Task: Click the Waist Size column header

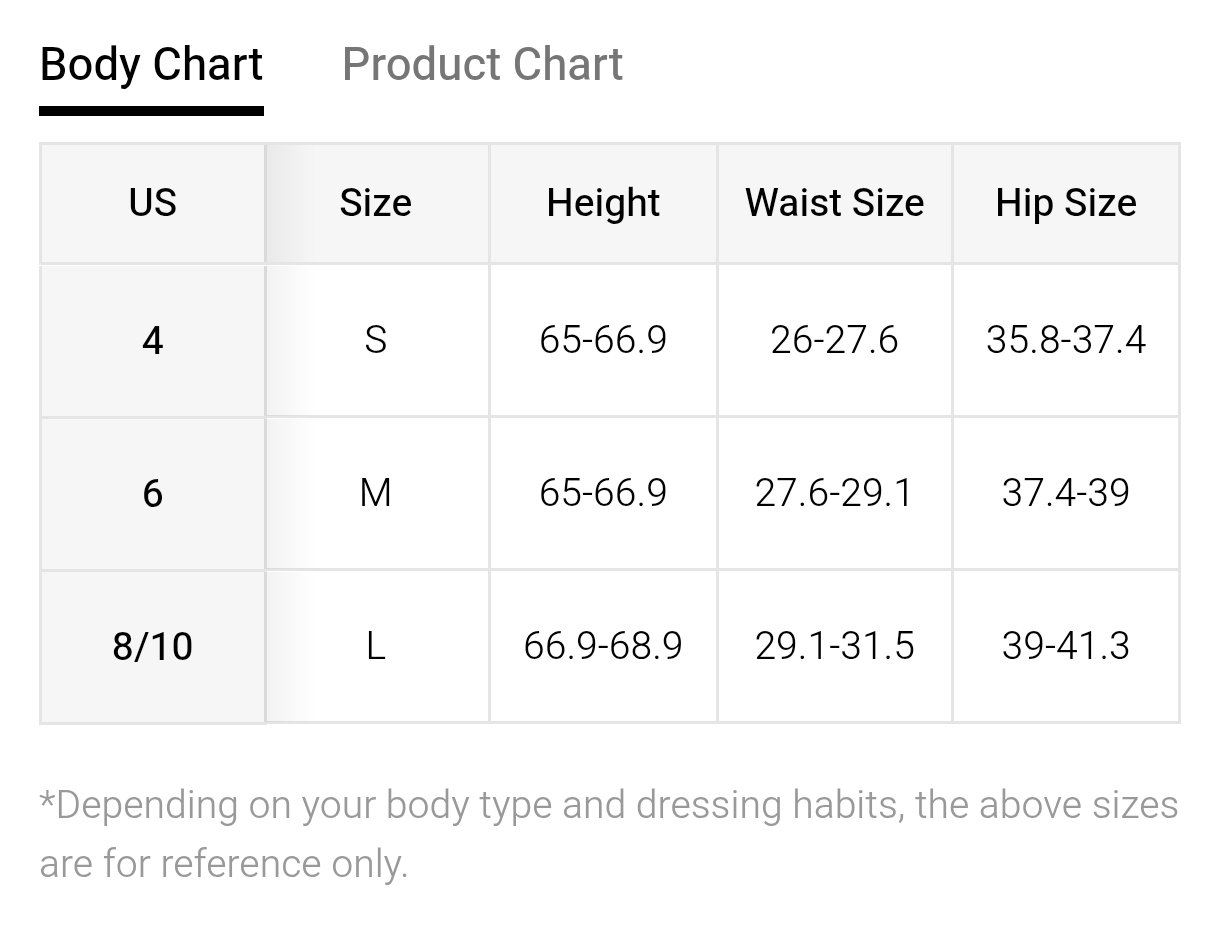Action: (835, 203)
